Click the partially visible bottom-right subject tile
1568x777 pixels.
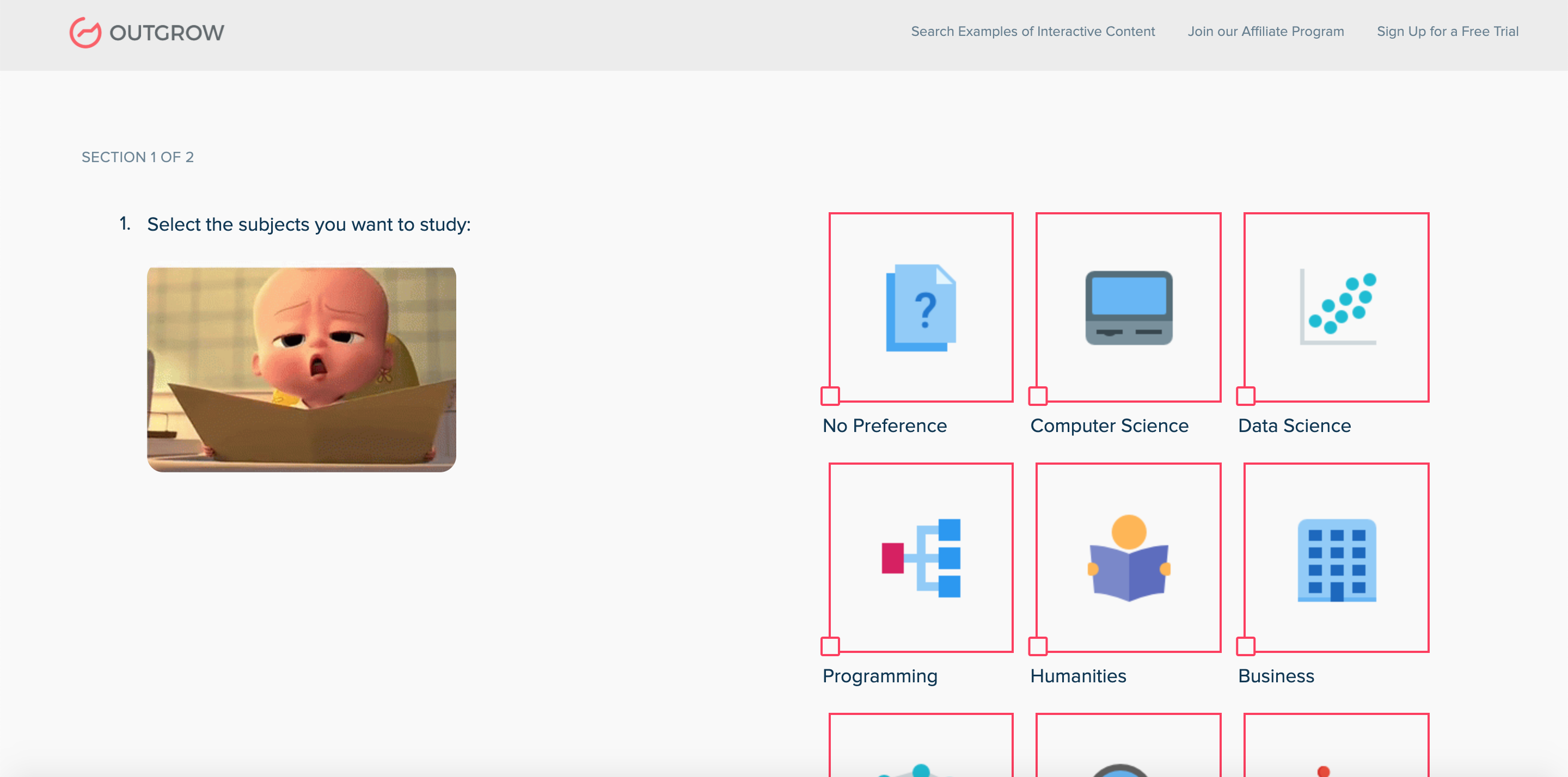(x=1336, y=747)
